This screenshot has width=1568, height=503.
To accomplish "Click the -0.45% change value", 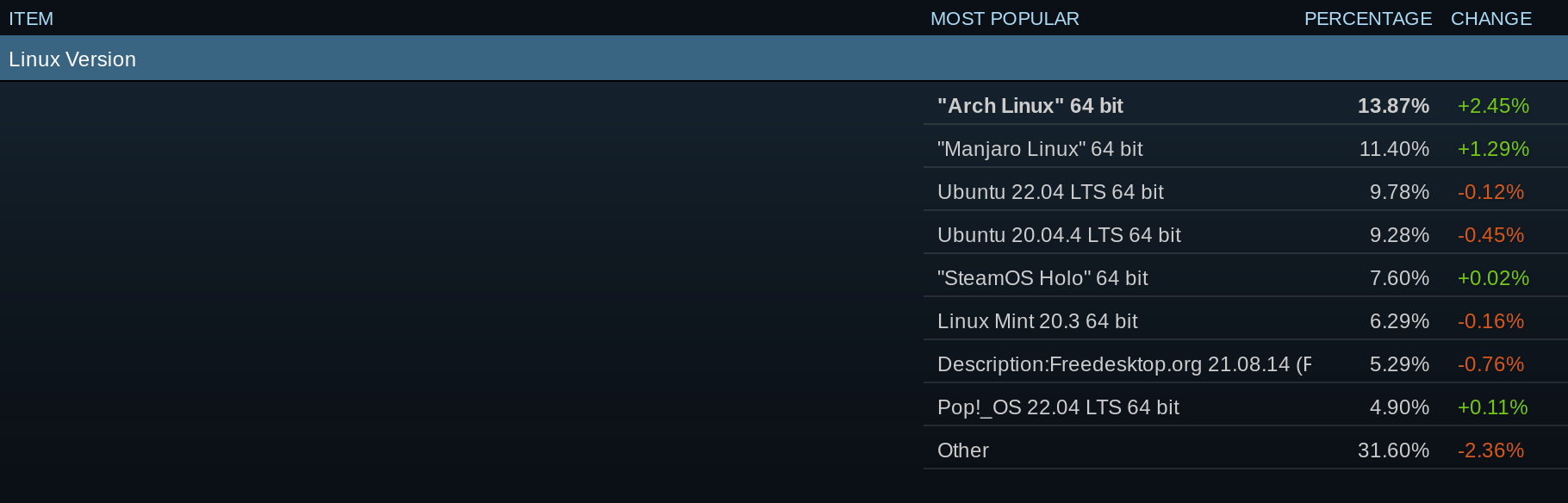I will point(1490,235).
